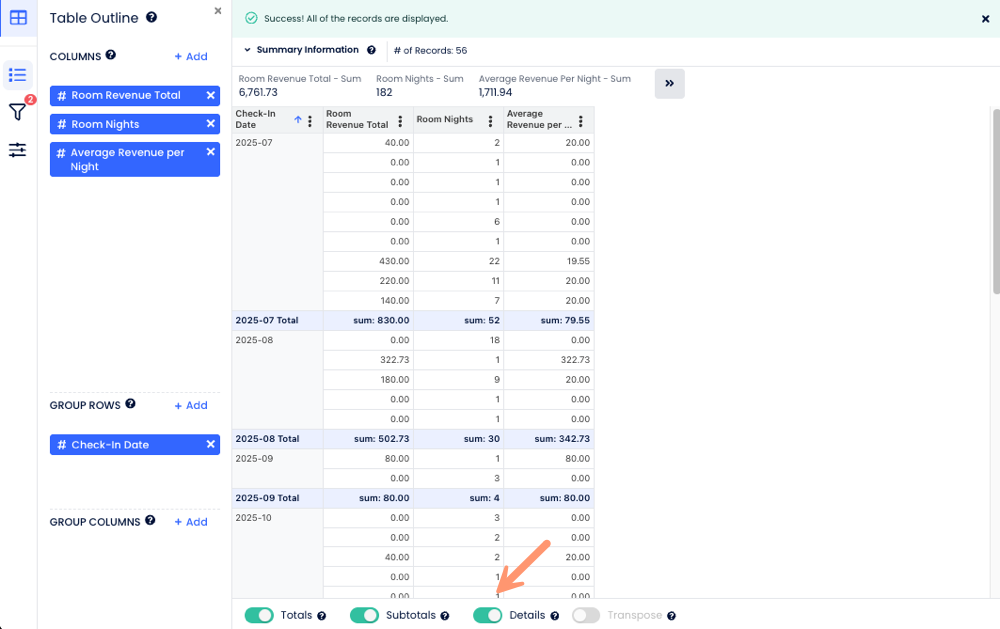Toggle the Totals switch
The width and height of the screenshot is (1000, 629).
259,615
